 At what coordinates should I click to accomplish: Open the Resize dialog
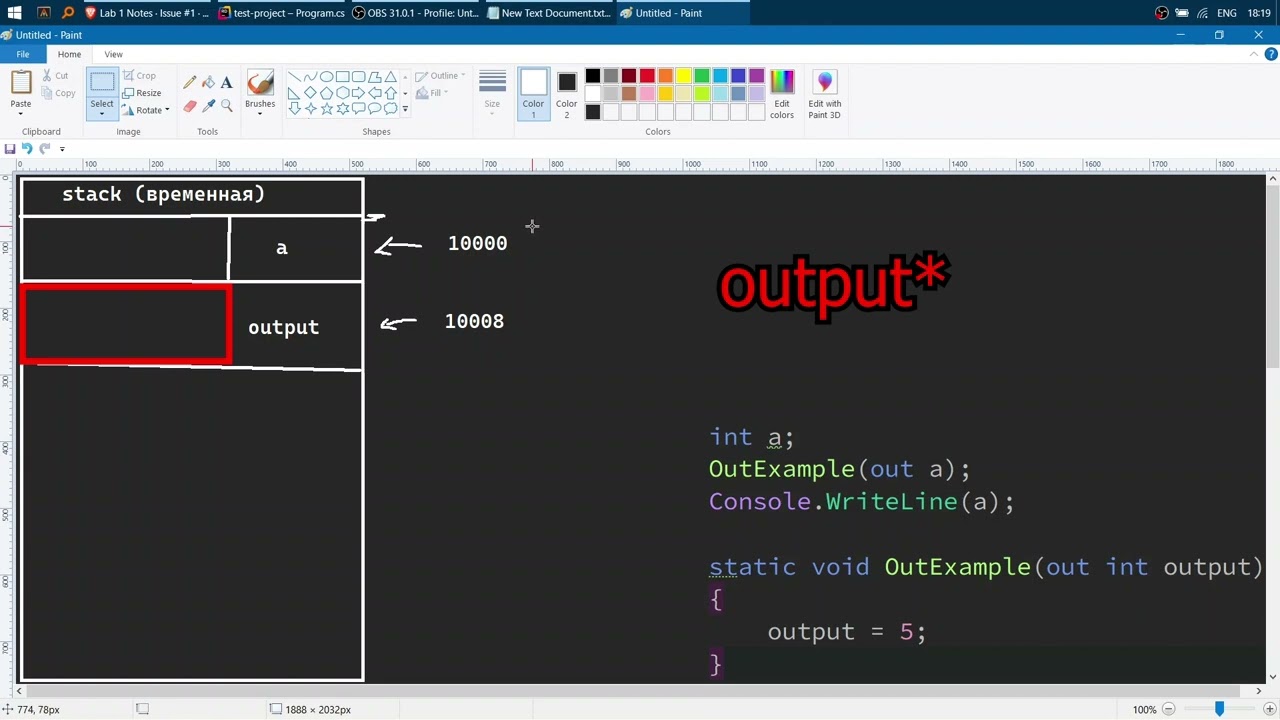142,93
